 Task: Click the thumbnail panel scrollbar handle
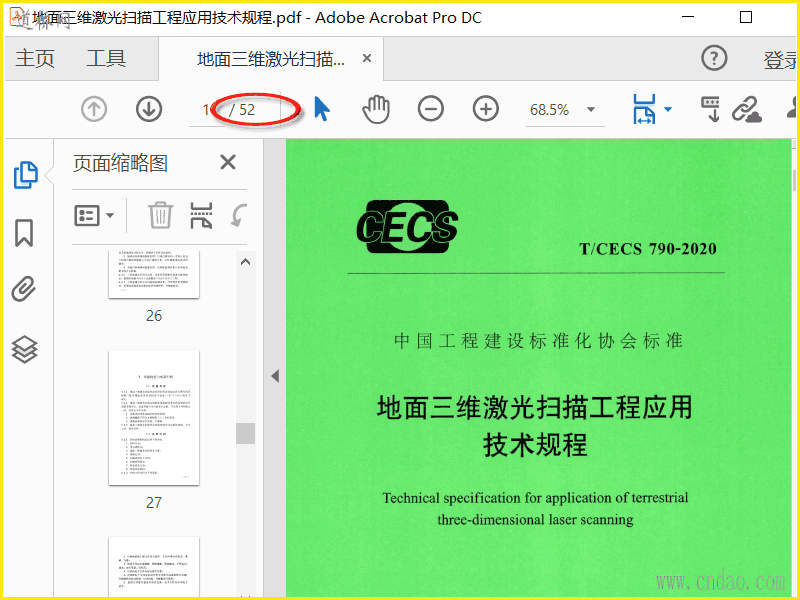(245, 434)
